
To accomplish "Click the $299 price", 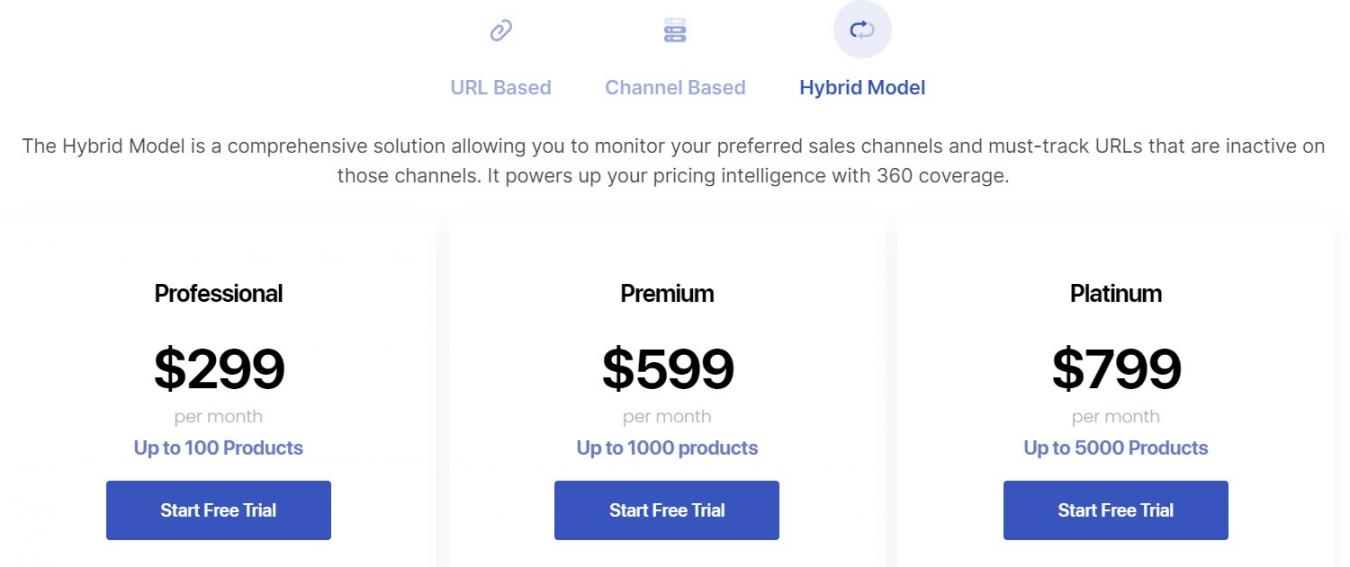I will [x=219, y=369].
